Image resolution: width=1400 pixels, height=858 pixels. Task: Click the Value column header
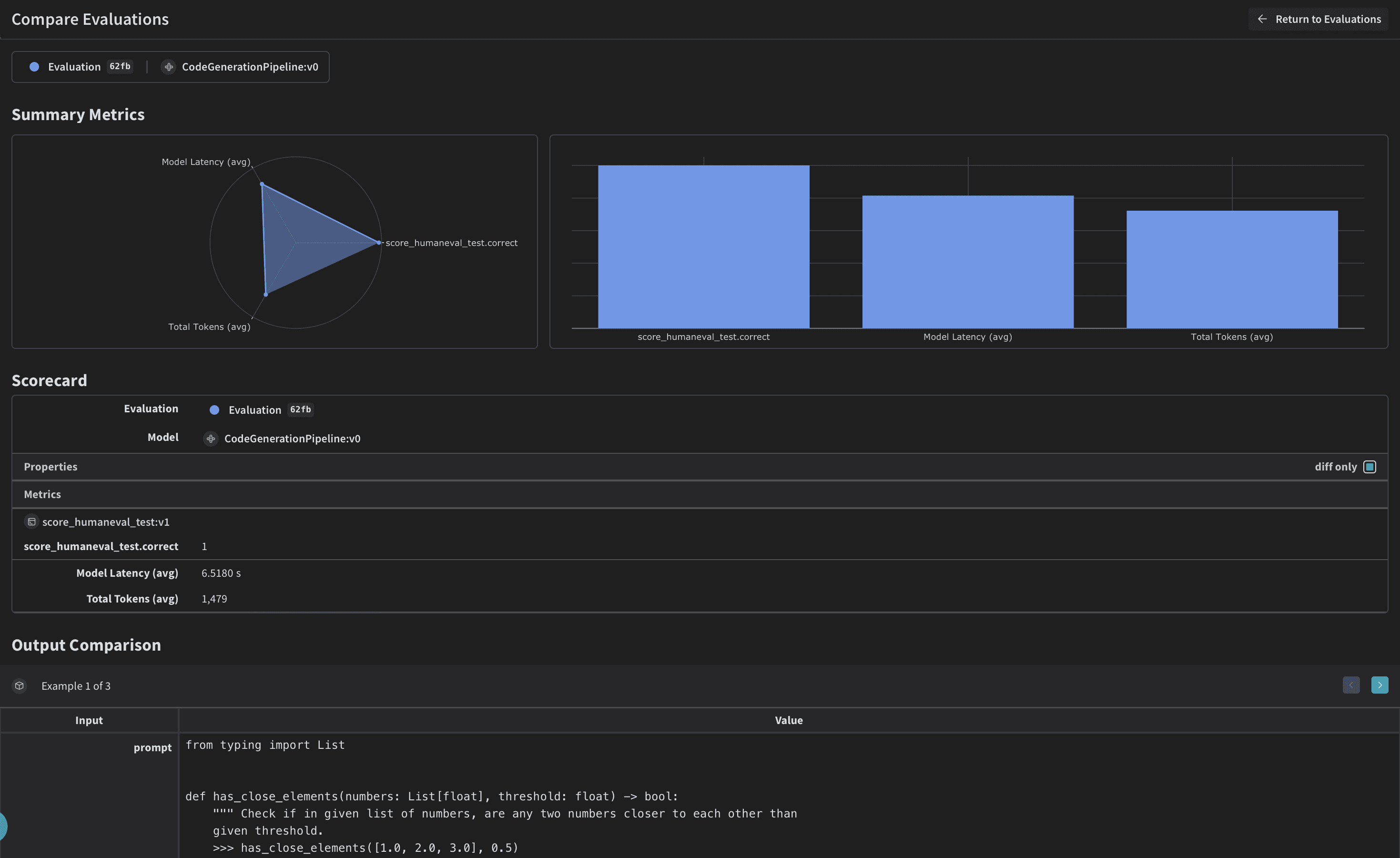click(789, 721)
